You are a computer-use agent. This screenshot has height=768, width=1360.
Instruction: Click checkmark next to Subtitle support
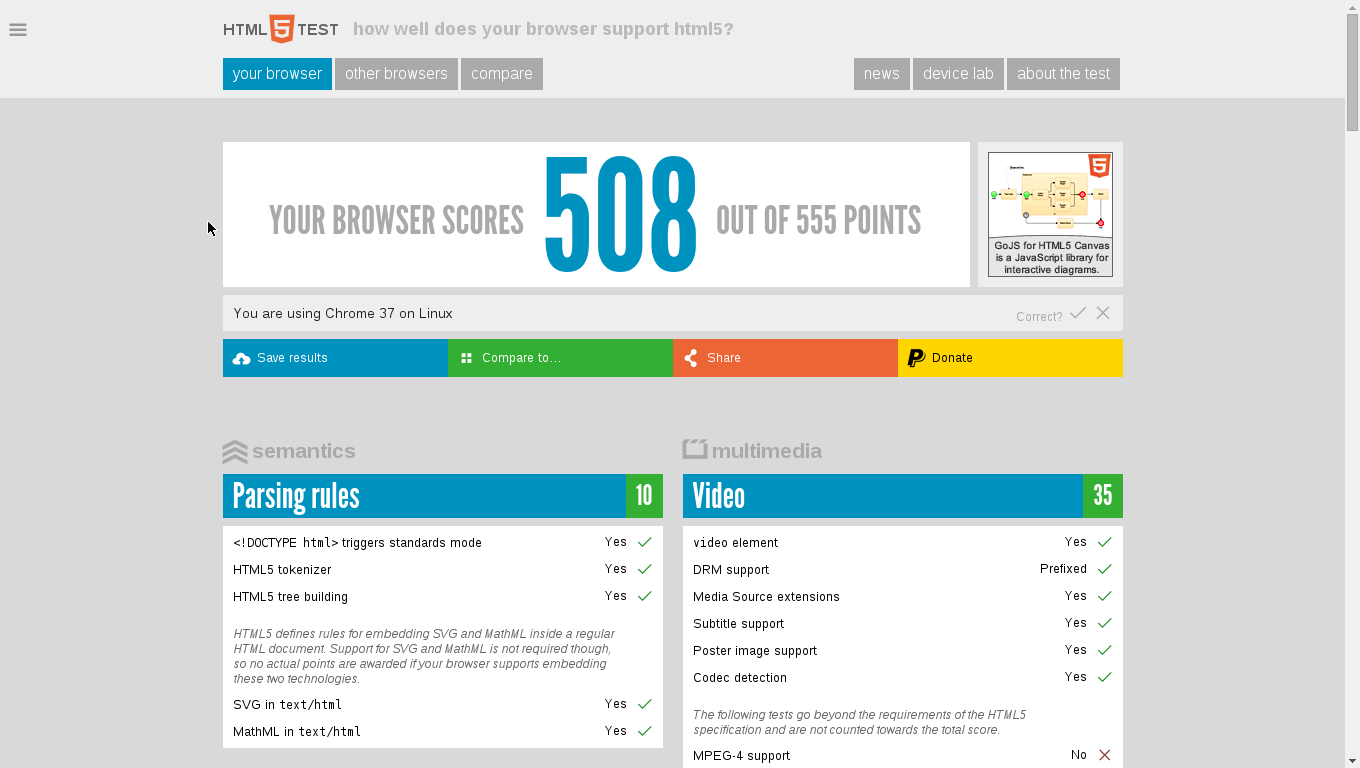pos(1105,623)
